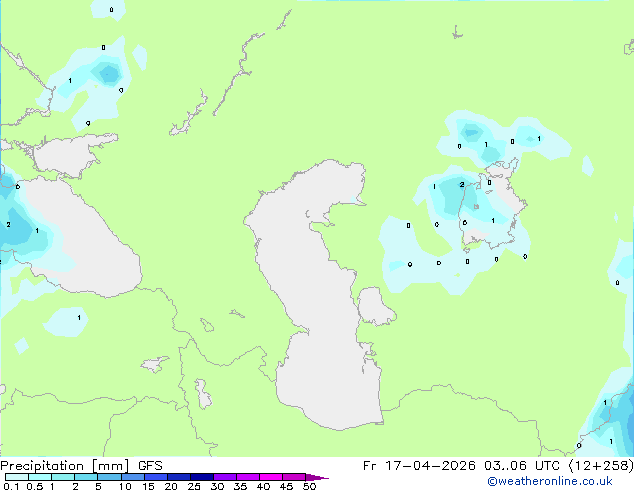Click the '0.1' legend value
This screenshot has width=634, height=490.
[x=11, y=486]
